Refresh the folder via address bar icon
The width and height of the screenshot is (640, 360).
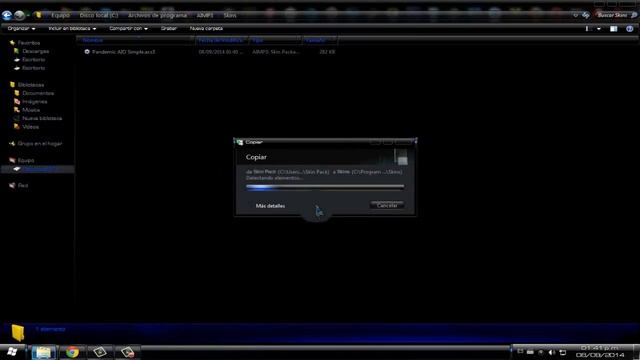click(586, 15)
